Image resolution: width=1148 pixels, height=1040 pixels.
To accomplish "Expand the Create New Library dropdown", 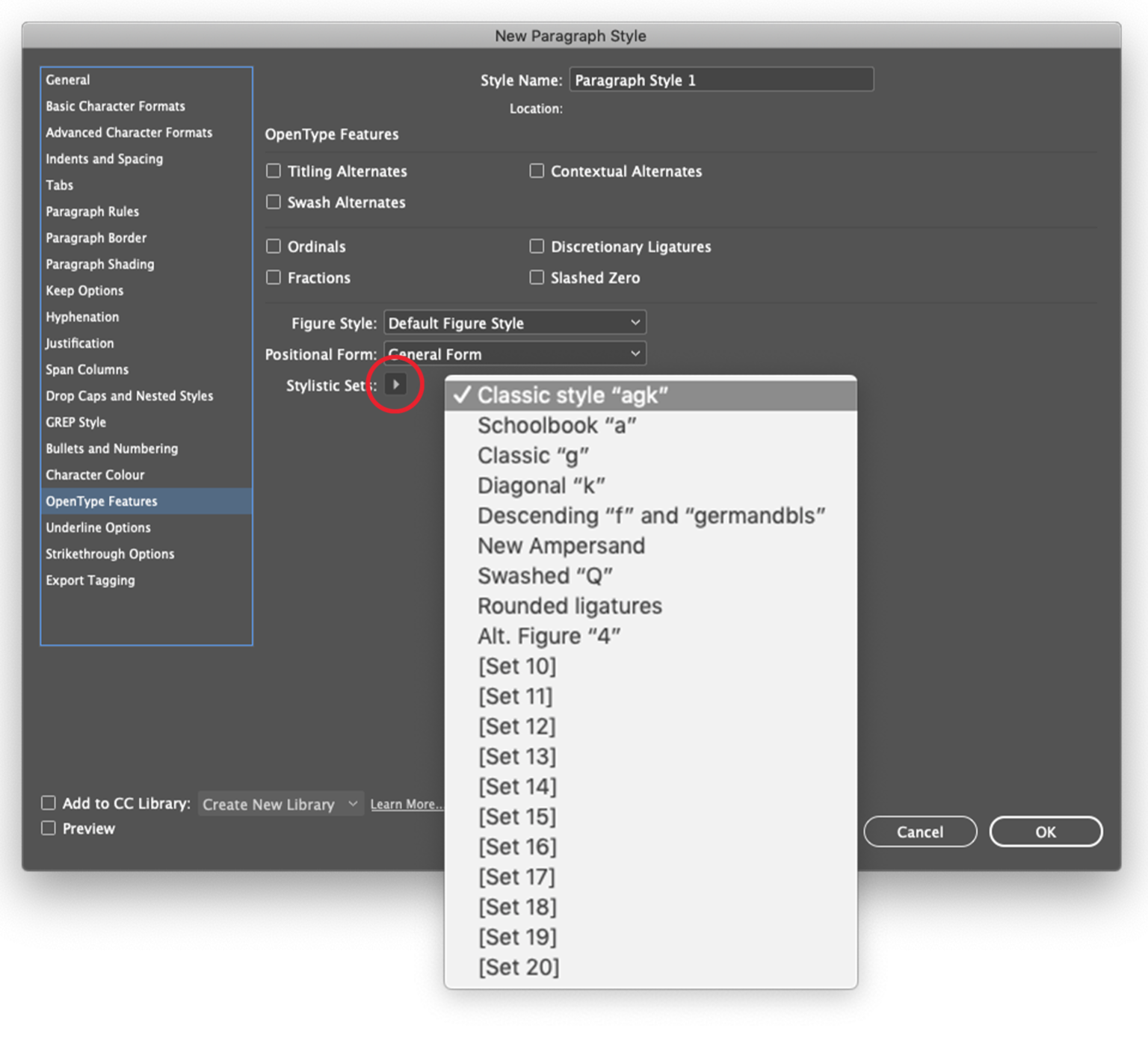I will click(x=280, y=804).
